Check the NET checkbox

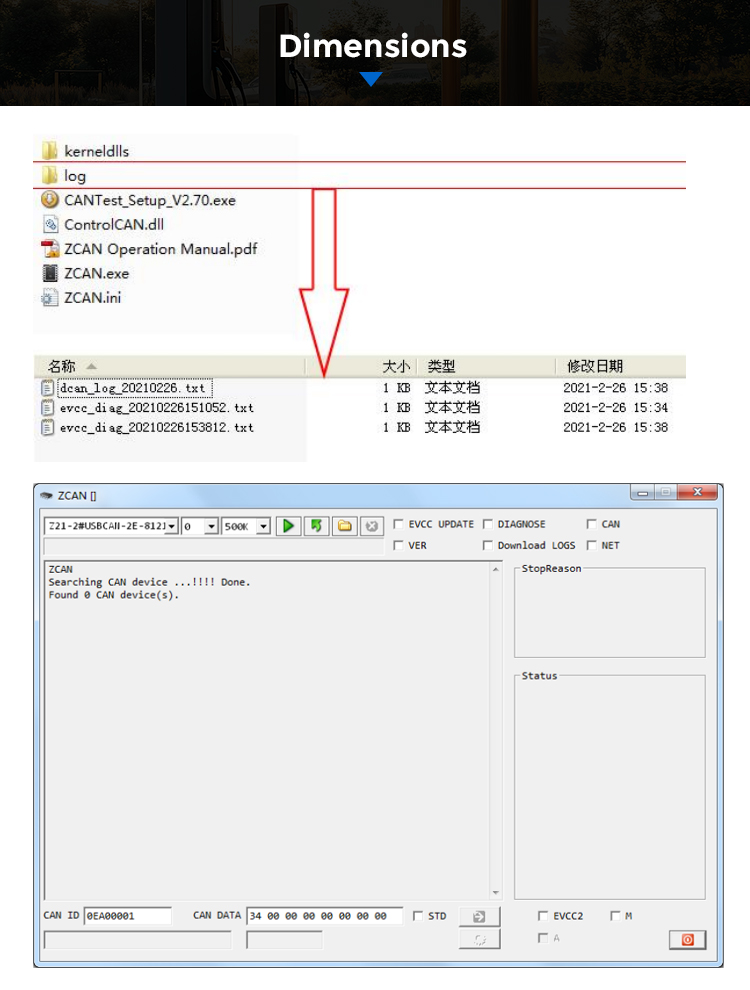pos(592,545)
